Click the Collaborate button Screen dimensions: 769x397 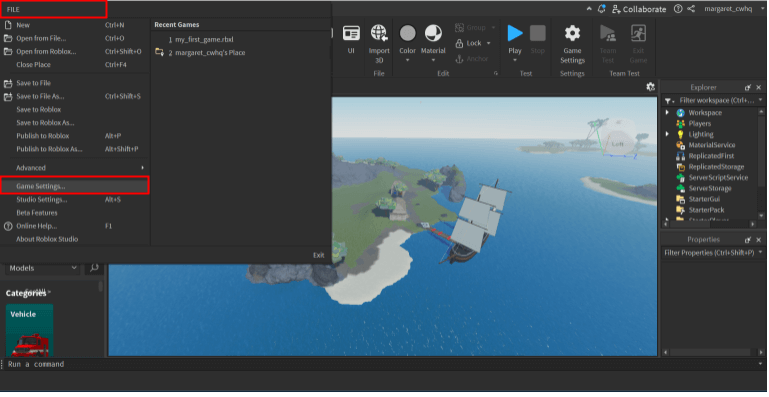pyautogui.click(x=639, y=9)
